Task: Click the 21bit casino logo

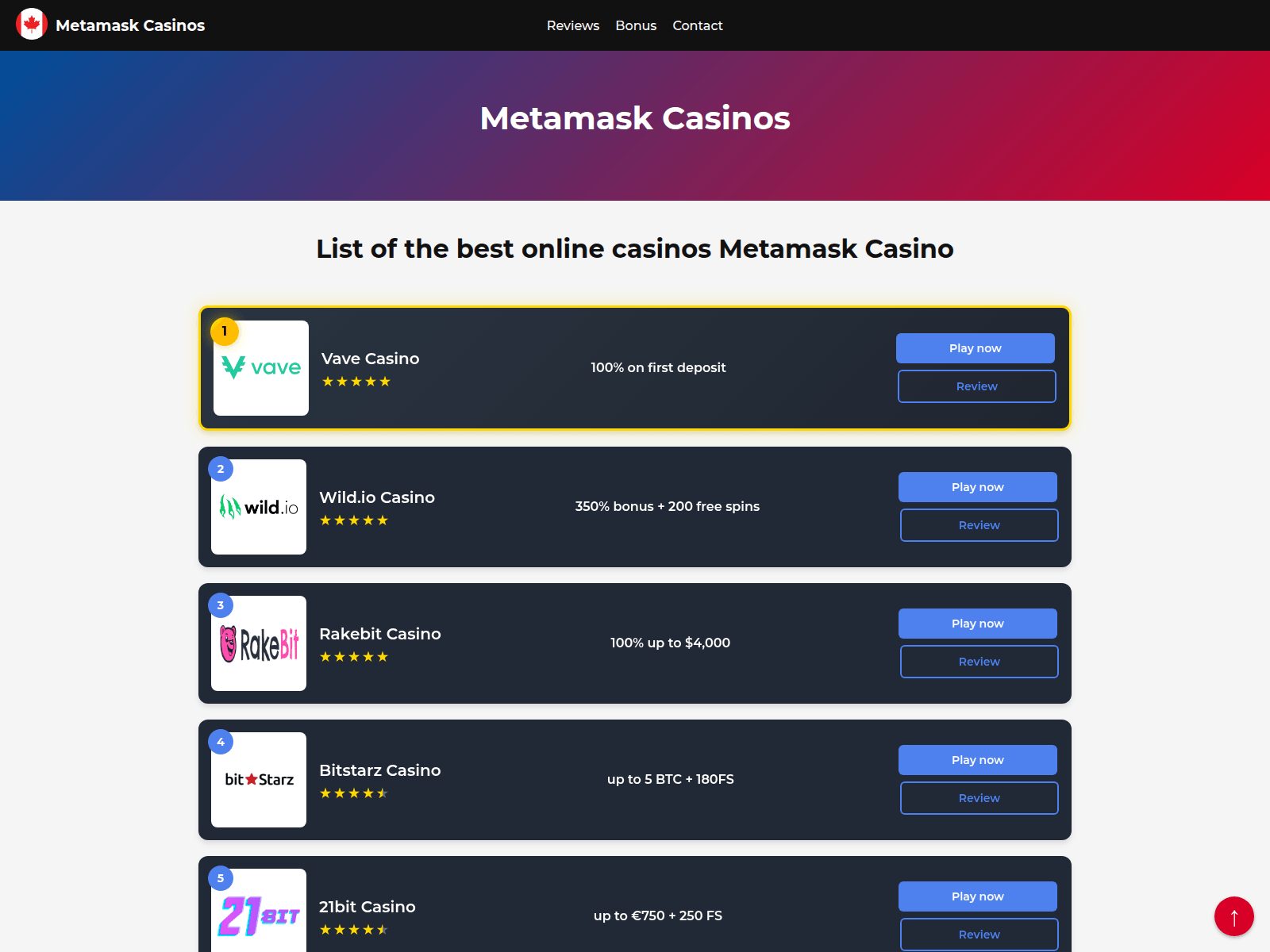Action: coord(259,915)
